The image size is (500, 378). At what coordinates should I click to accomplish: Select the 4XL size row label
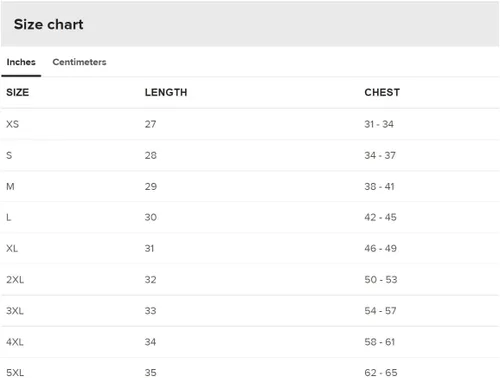(x=15, y=342)
